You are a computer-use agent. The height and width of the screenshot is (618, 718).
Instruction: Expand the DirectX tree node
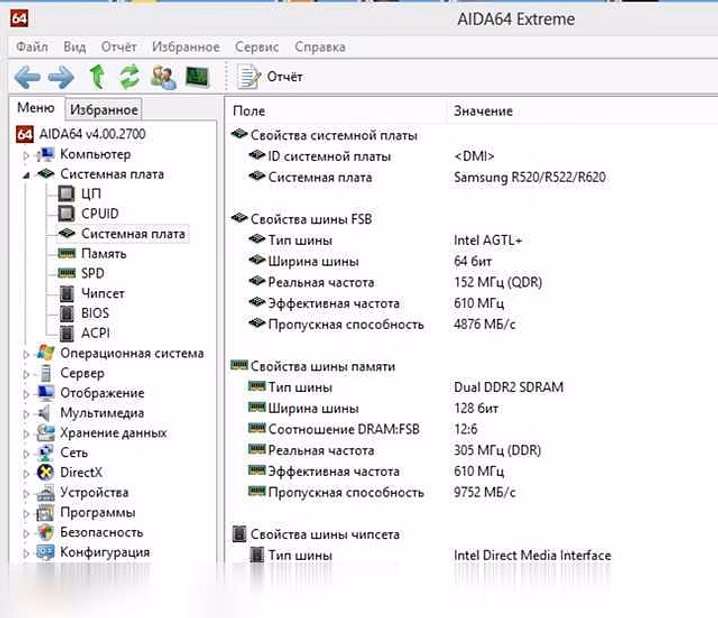coord(26,474)
